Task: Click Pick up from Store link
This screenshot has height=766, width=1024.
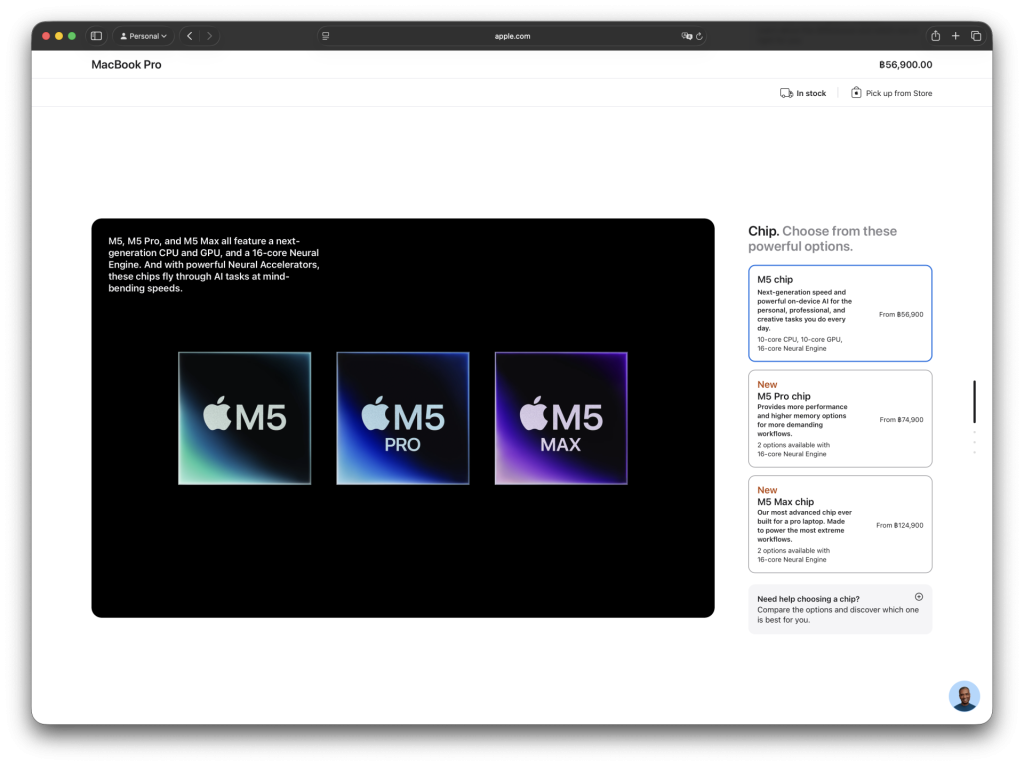Action: (891, 93)
